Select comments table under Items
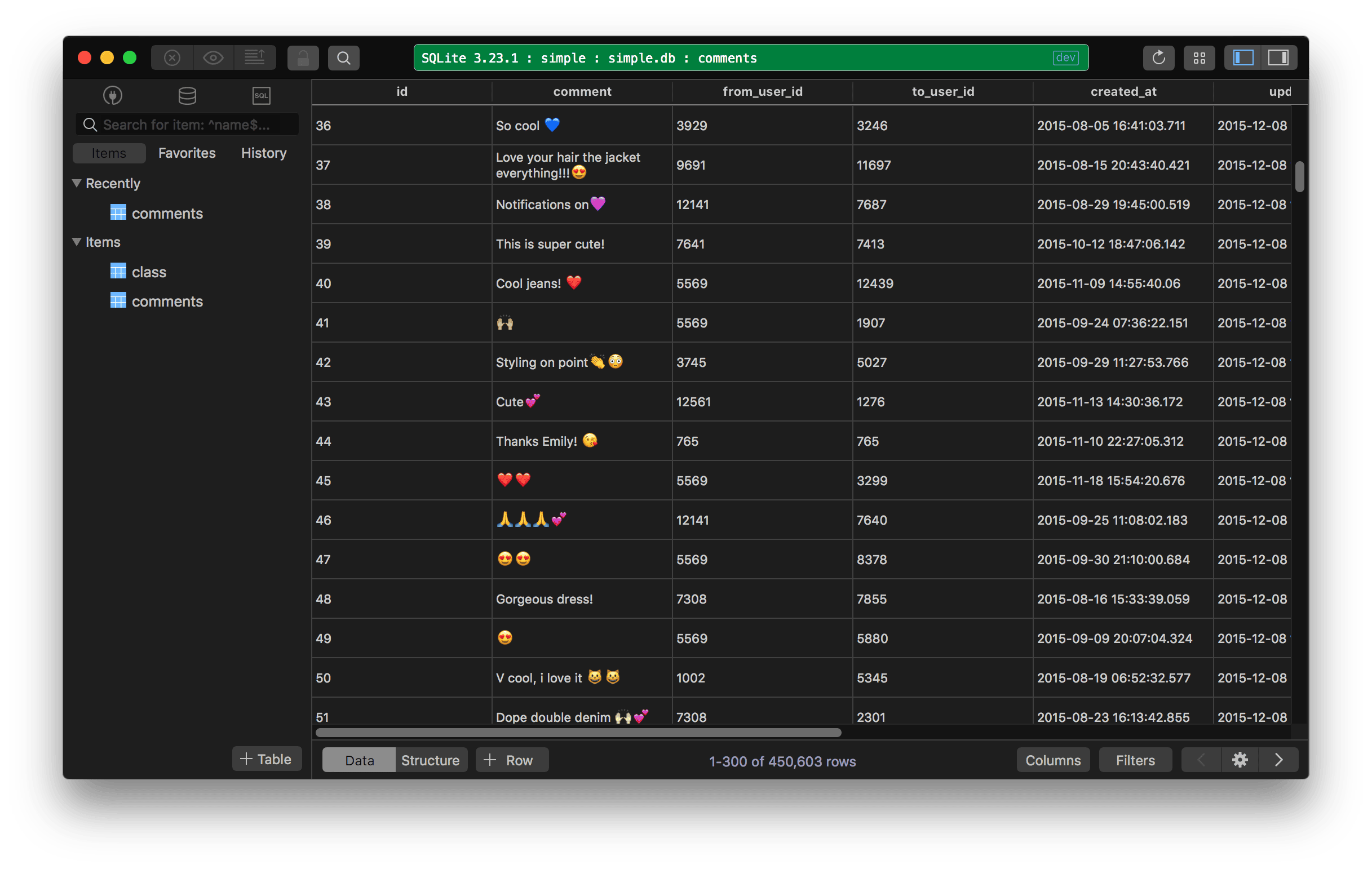The height and width of the screenshot is (869, 1372). 157,302
